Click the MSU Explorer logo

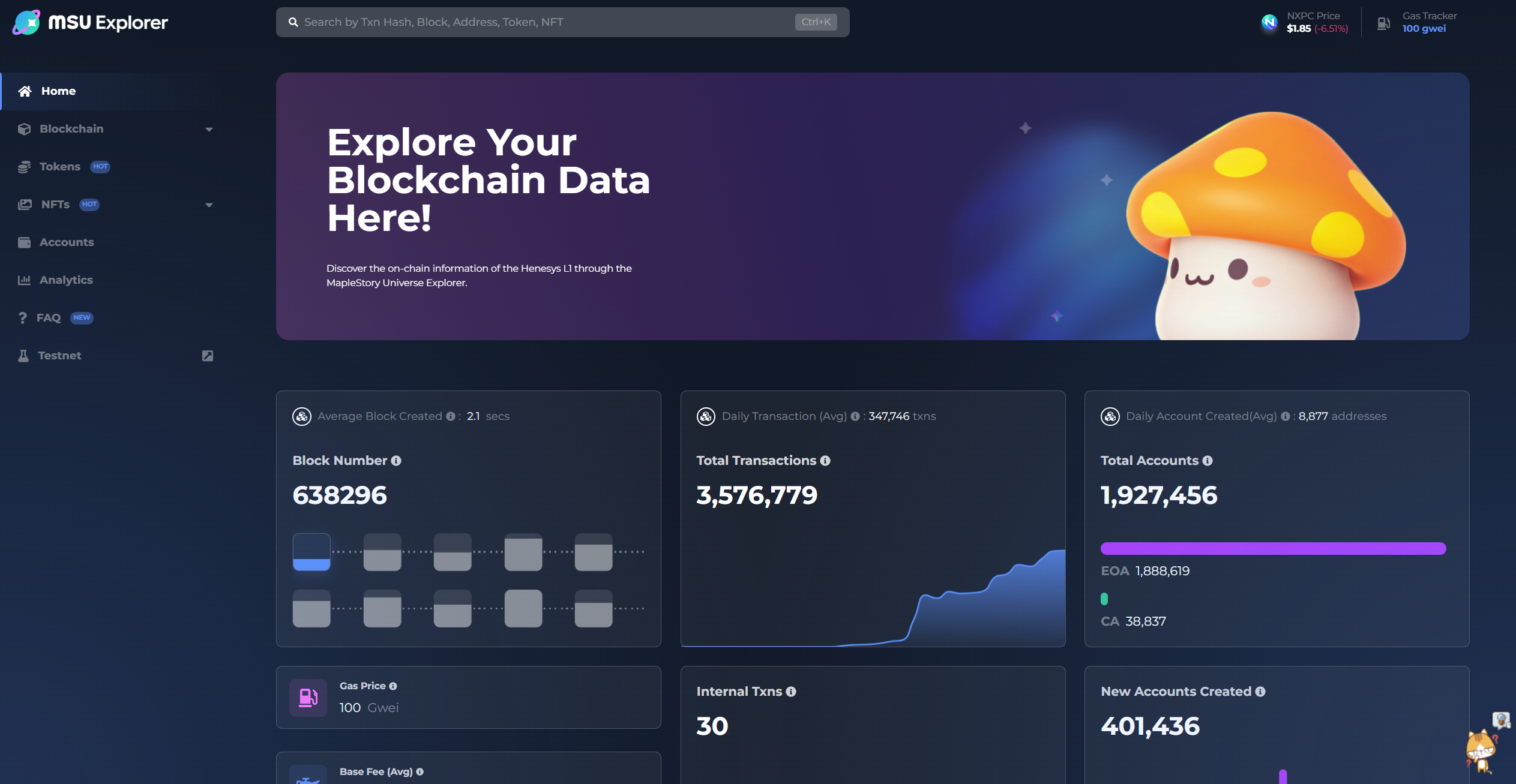click(x=90, y=22)
